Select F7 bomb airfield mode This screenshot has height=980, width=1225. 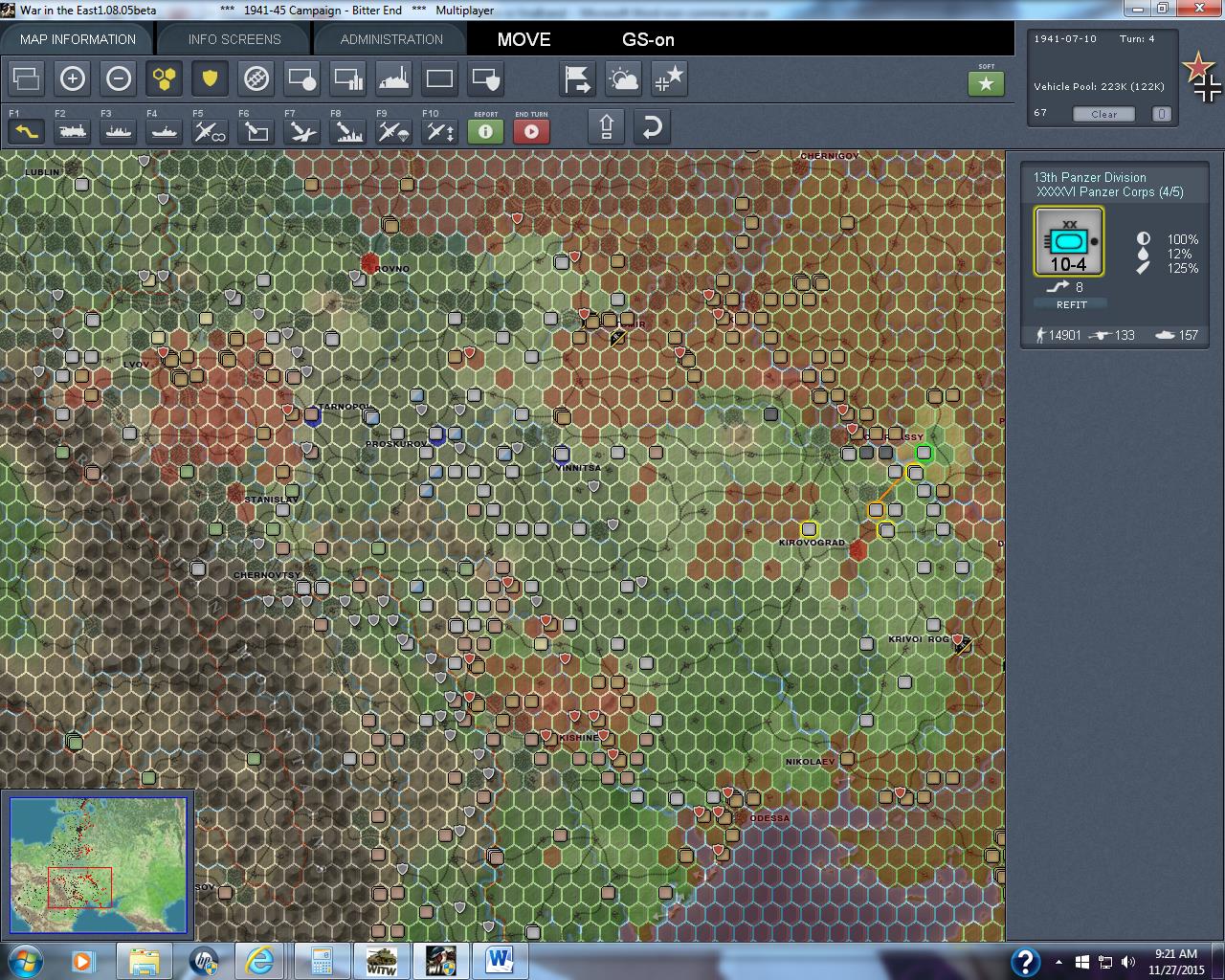tap(302, 131)
